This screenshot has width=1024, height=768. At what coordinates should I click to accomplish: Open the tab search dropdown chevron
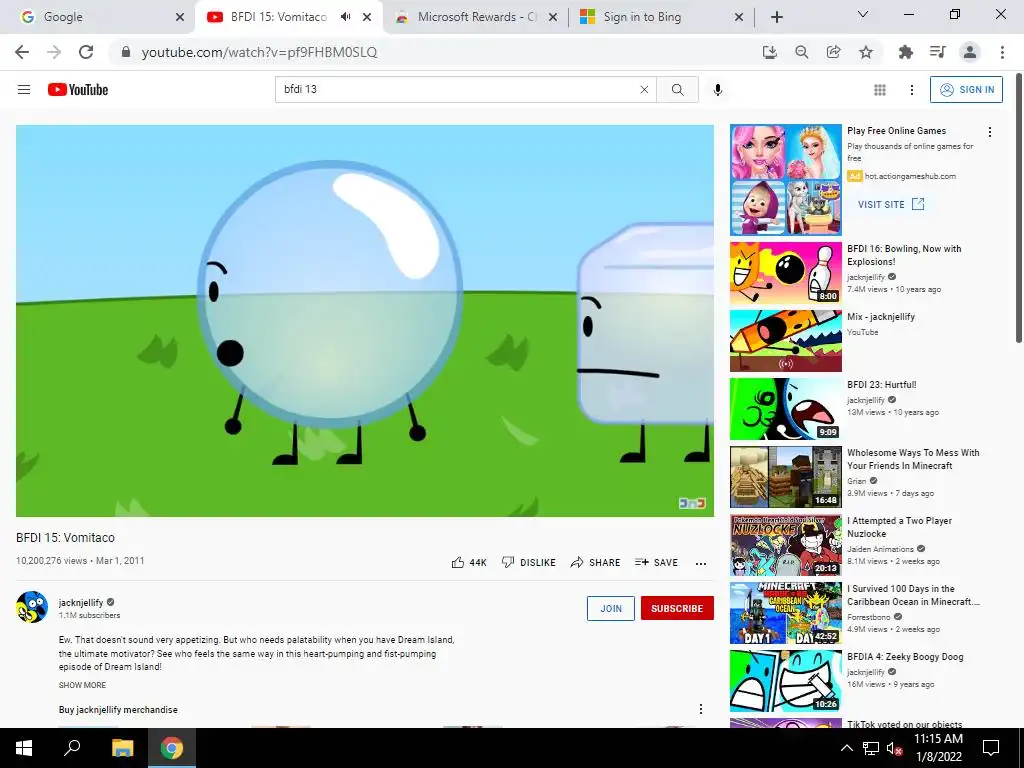(863, 14)
